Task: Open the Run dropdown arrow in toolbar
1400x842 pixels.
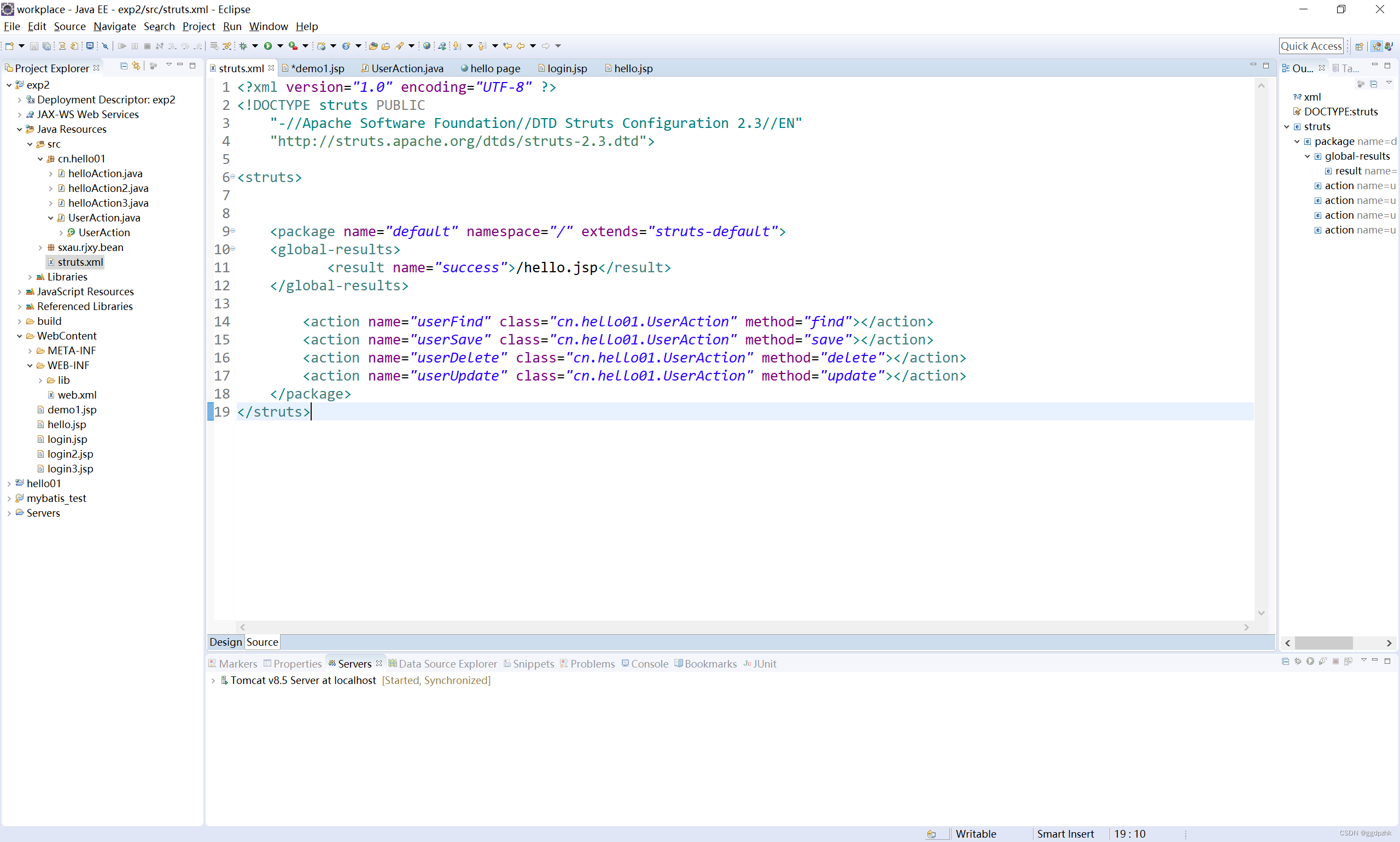Action: [x=280, y=46]
